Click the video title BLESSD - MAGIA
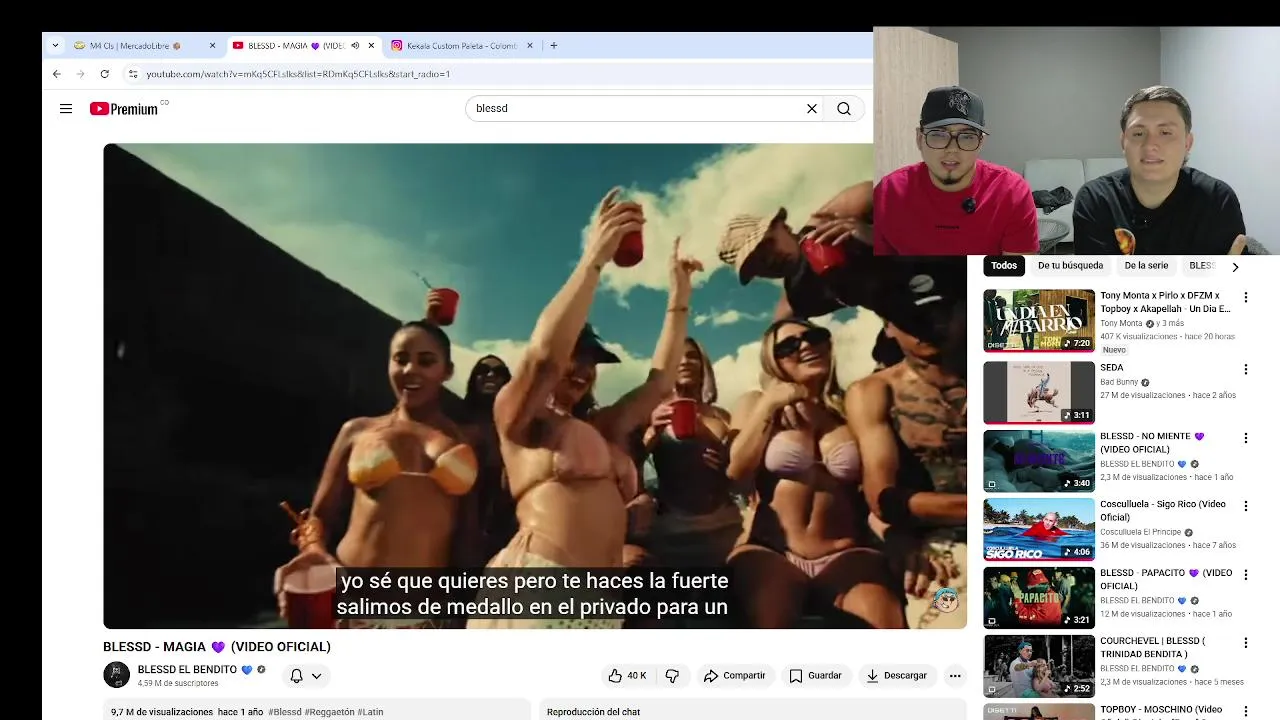The image size is (1280, 720). (217, 647)
